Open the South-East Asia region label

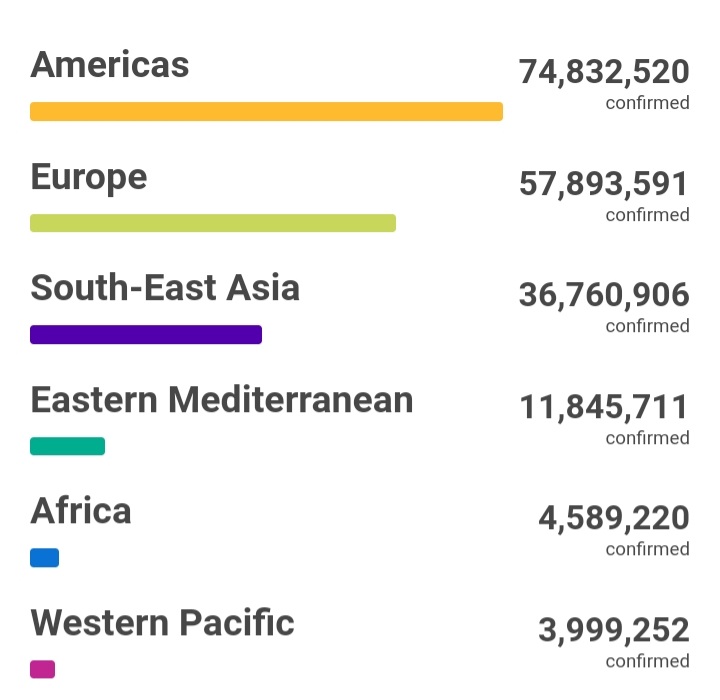pyautogui.click(x=165, y=289)
